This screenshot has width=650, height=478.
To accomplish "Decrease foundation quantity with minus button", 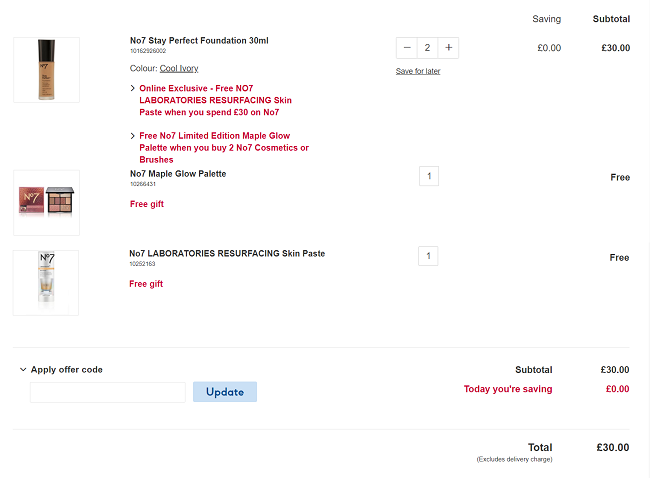I will (407, 48).
